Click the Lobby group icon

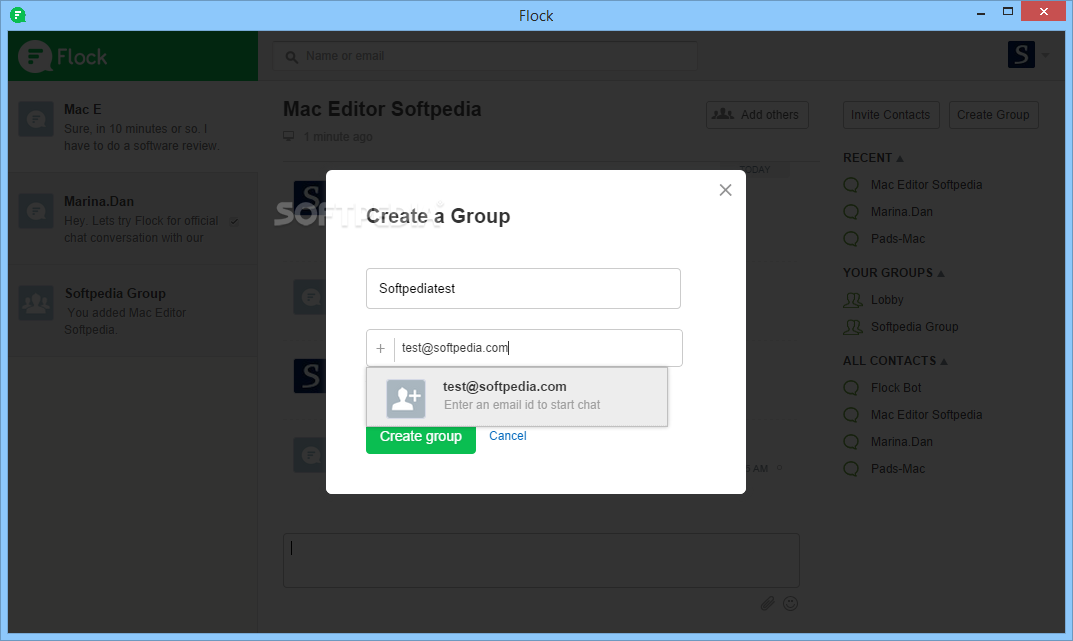[853, 300]
